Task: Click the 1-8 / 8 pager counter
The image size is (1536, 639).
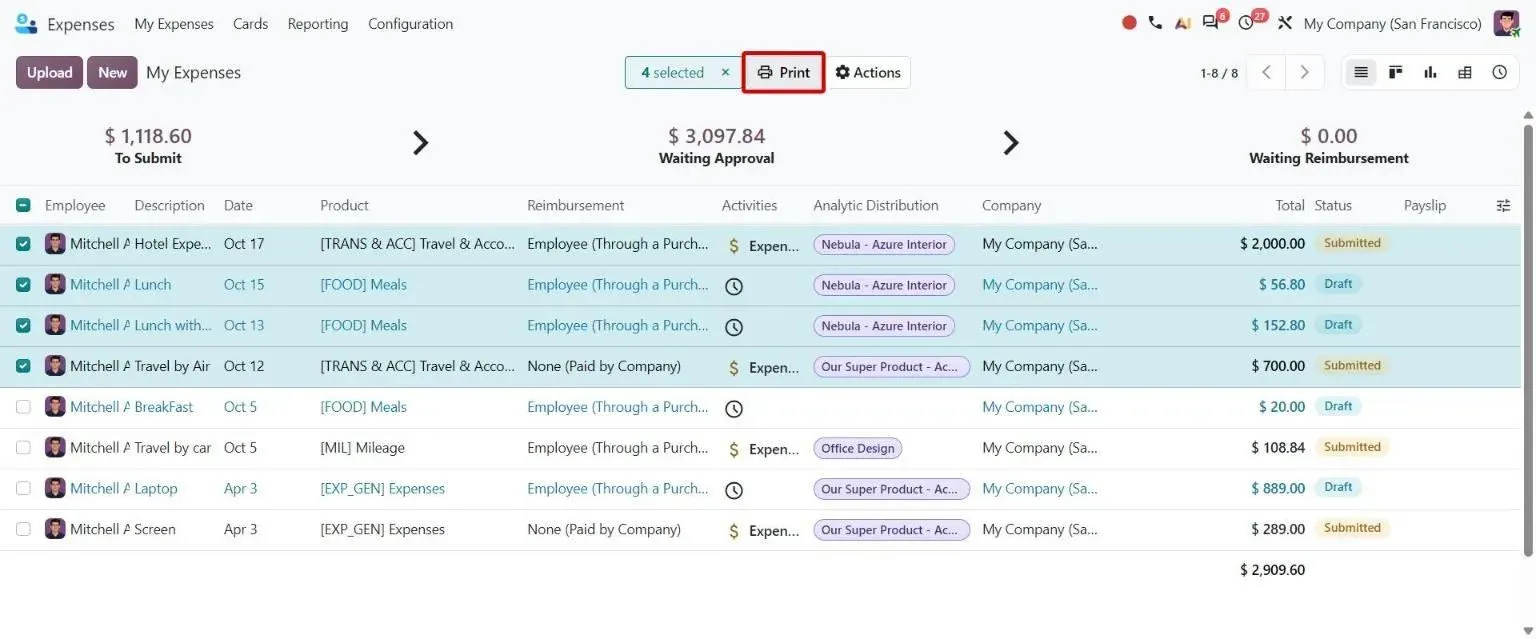Action: click(x=1219, y=73)
